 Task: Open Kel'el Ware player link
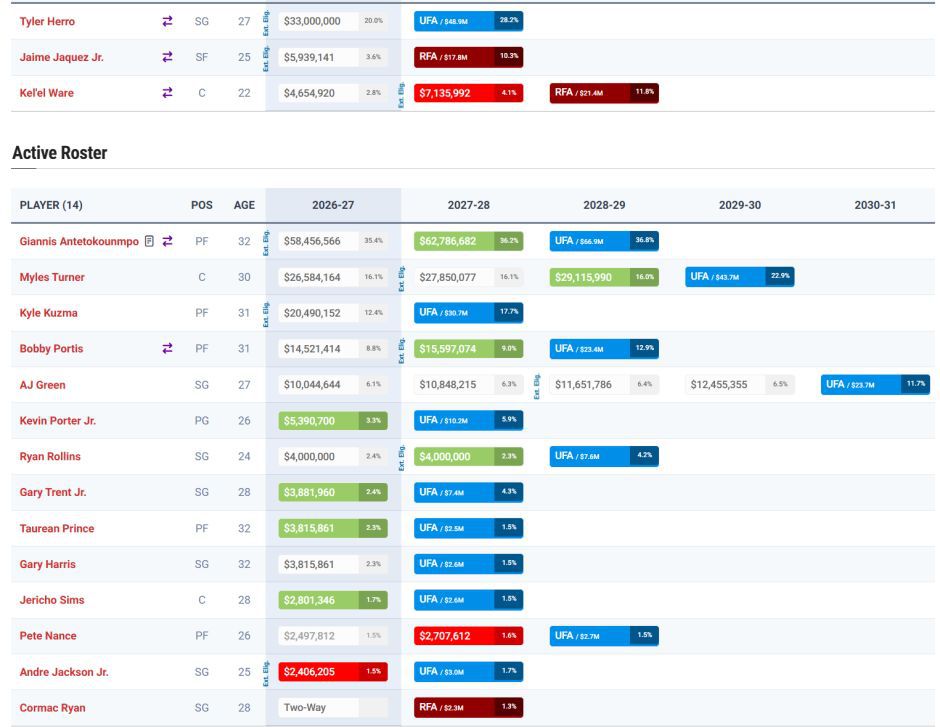tap(46, 93)
